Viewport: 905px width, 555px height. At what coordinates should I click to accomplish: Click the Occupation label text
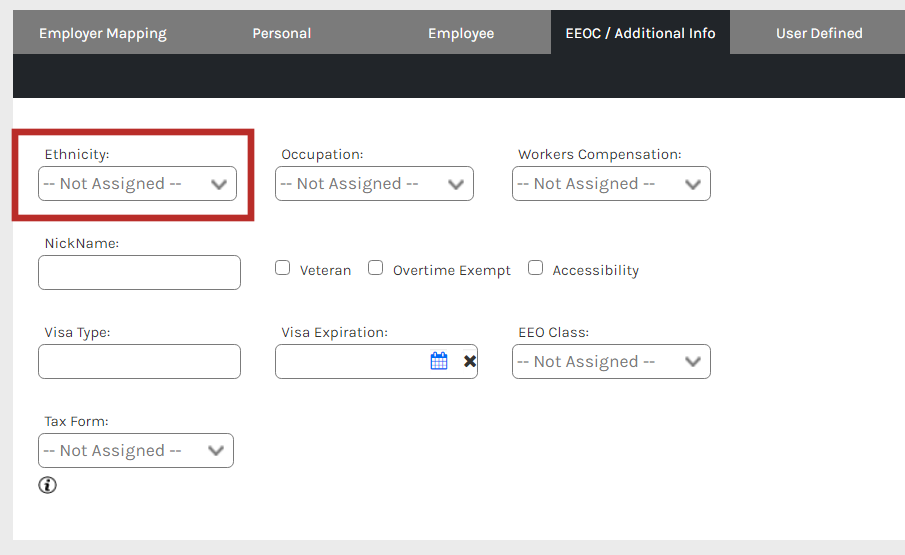coord(322,154)
